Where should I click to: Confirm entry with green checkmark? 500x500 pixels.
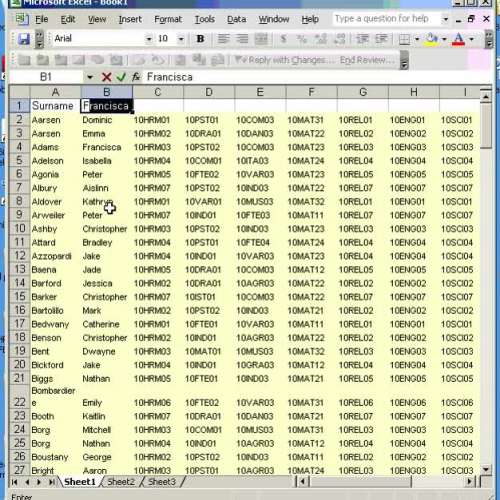pos(121,77)
